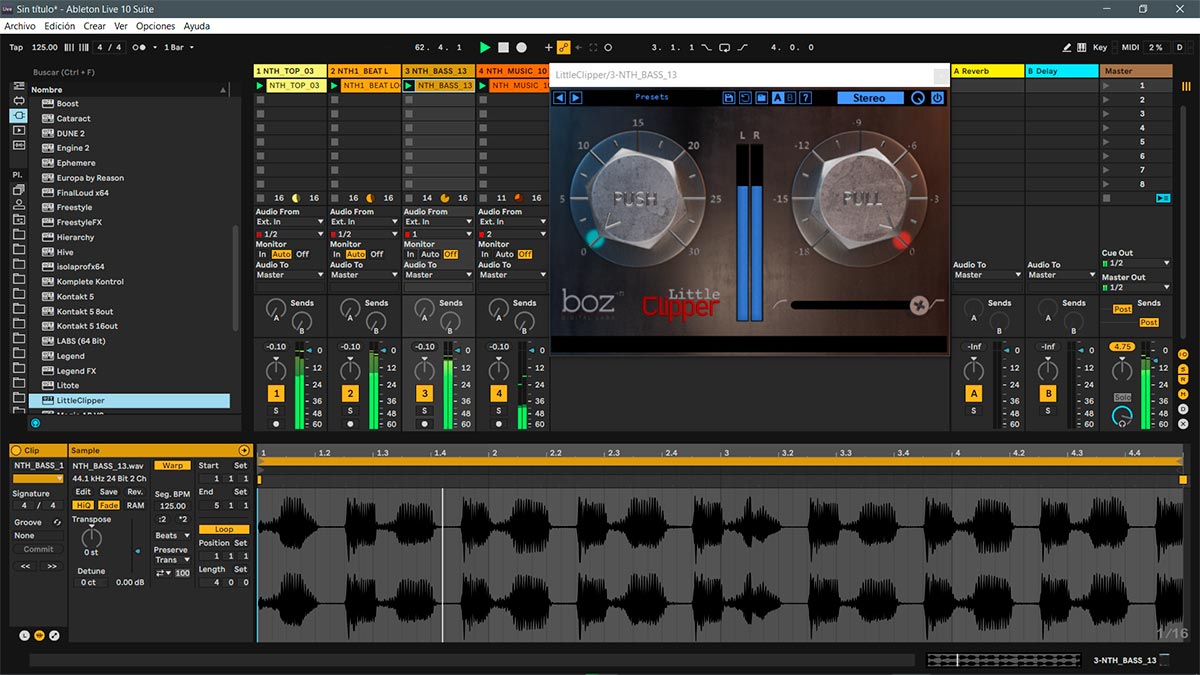Viewport: 1200px width, 675px height.
Task: Open A Reverb Audio To Master dropdown
Action: (987, 275)
